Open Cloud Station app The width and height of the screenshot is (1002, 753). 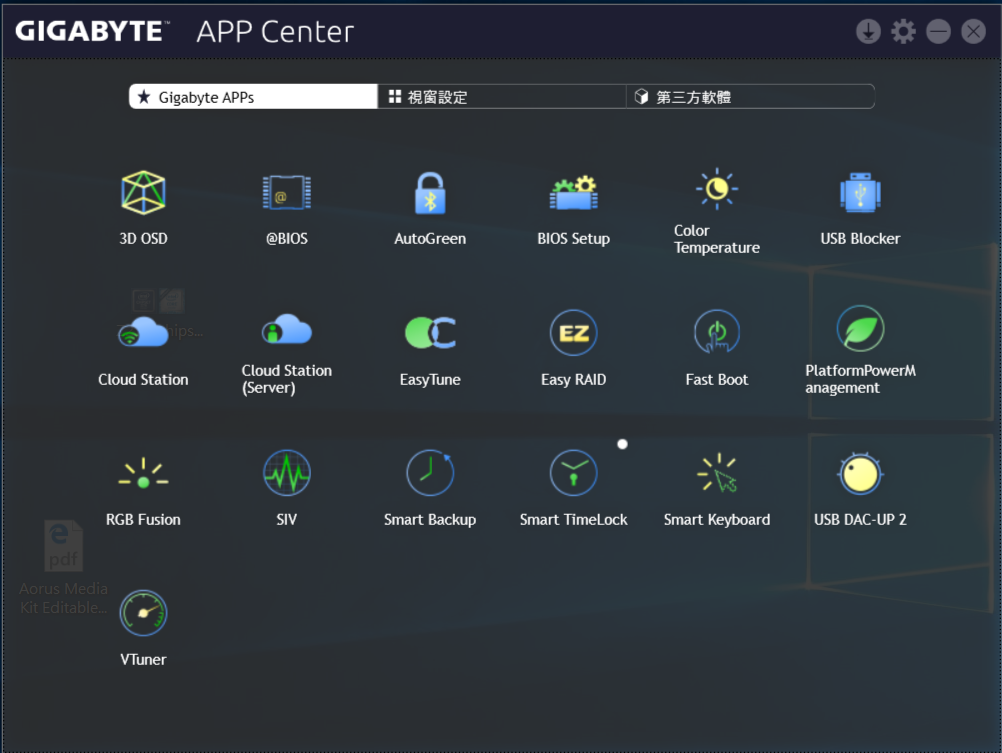click(x=143, y=332)
